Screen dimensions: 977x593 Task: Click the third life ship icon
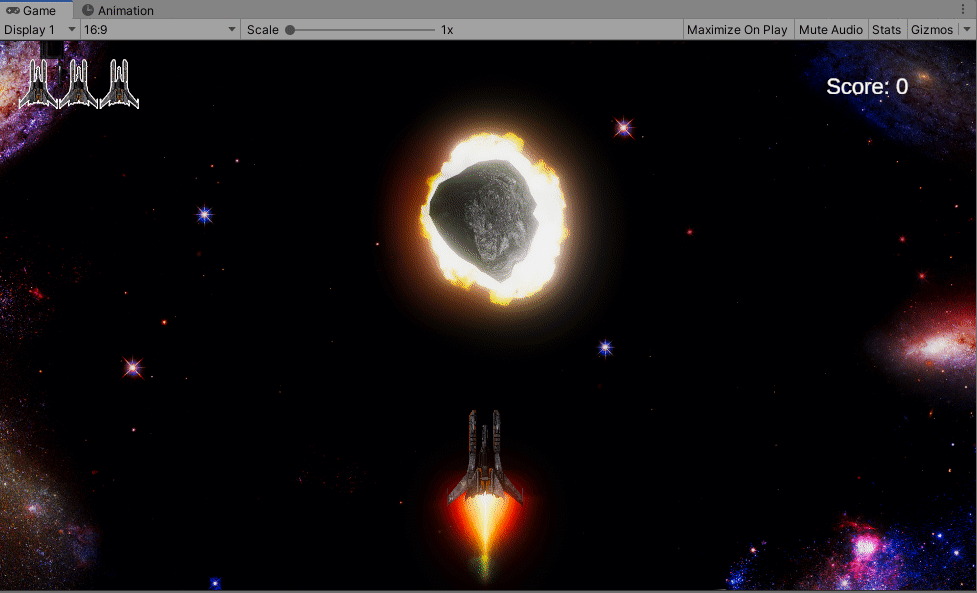119,83
